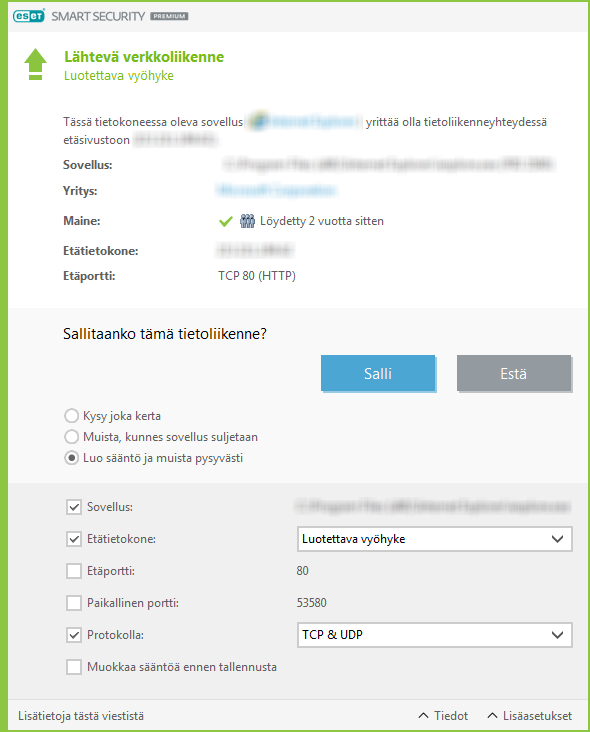The image size is (590, 732).
Task: Click the 'Lähtevä verkkoliikenne' heading
Action: click(x=144, y=56)
